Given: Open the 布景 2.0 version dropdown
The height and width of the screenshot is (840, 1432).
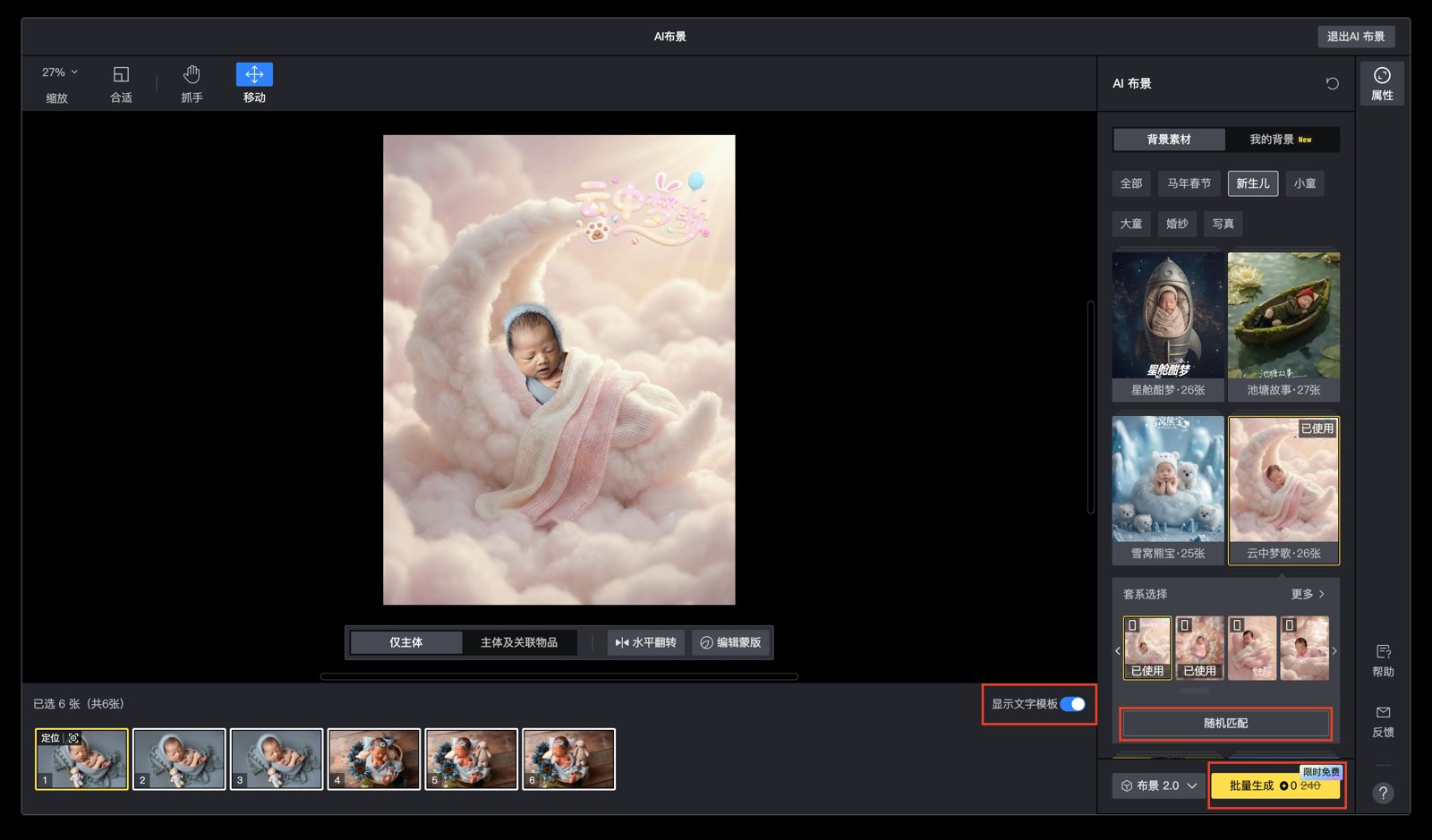Looking at the screenshot, I should [x=1158, y=785].
